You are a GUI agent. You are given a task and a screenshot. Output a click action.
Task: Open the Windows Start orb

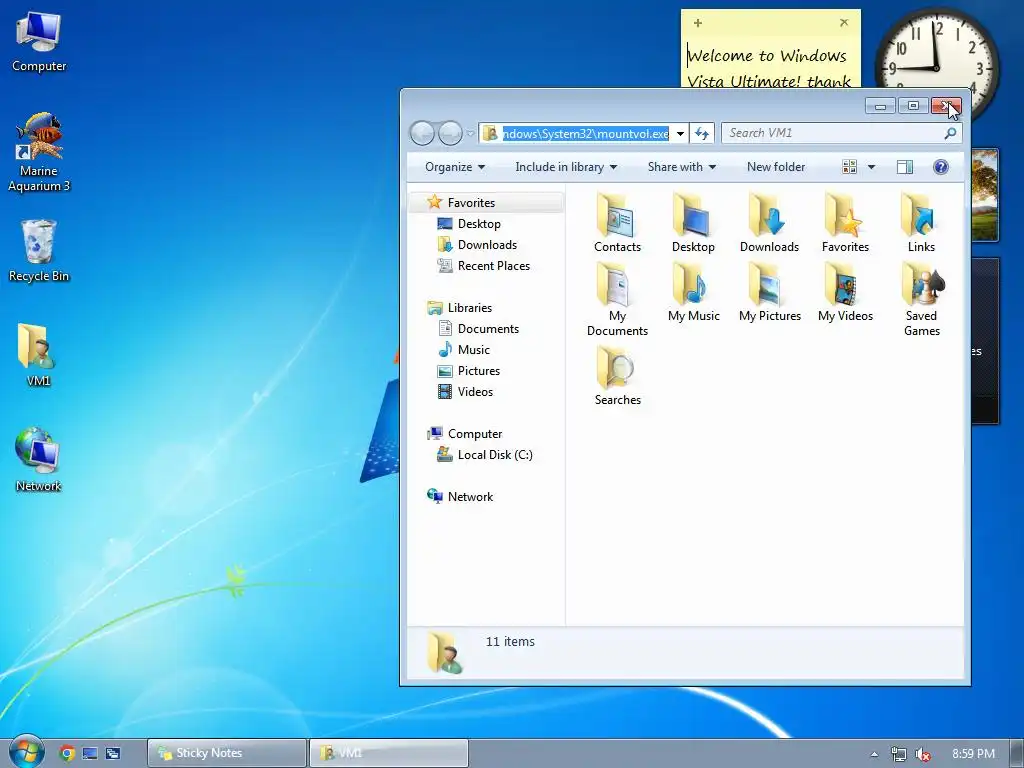pyautogui.click(x=27, y=752)
